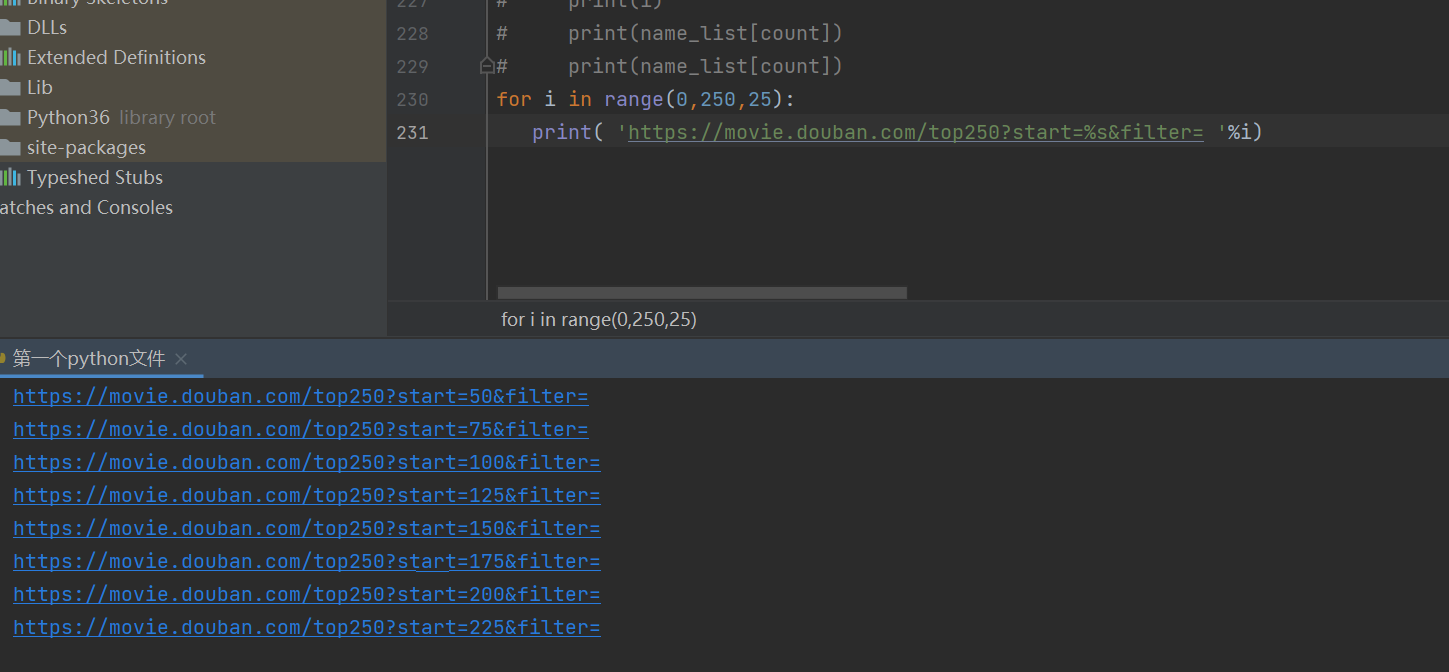Select Typeshed Stubs library node
Image resolution: width=1449 pixels, height=672 pixels.
tap(95, 177)
